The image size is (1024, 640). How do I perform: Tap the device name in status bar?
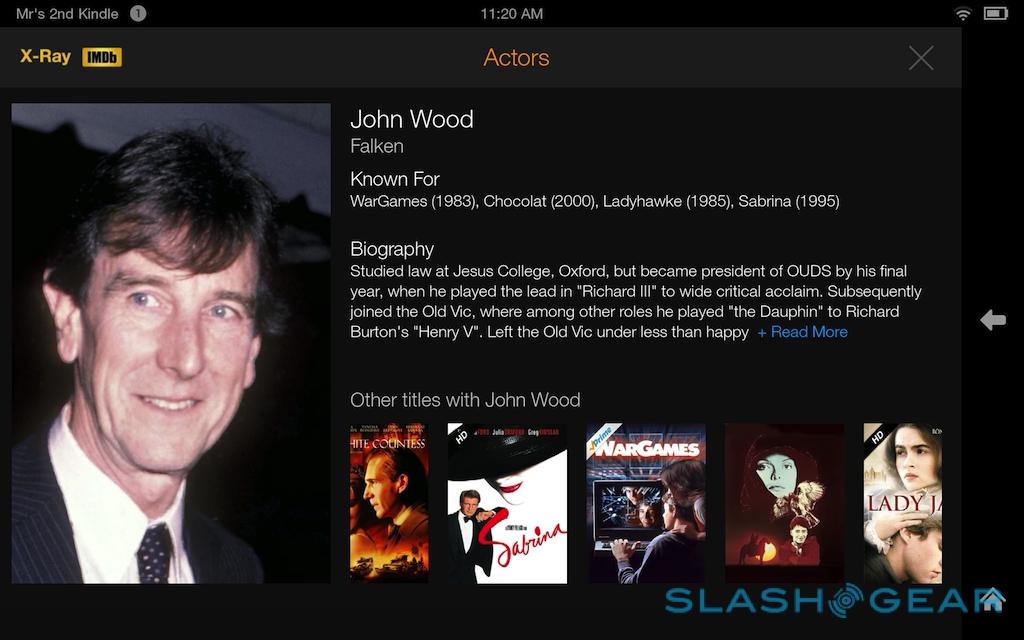tap(67, 14)
